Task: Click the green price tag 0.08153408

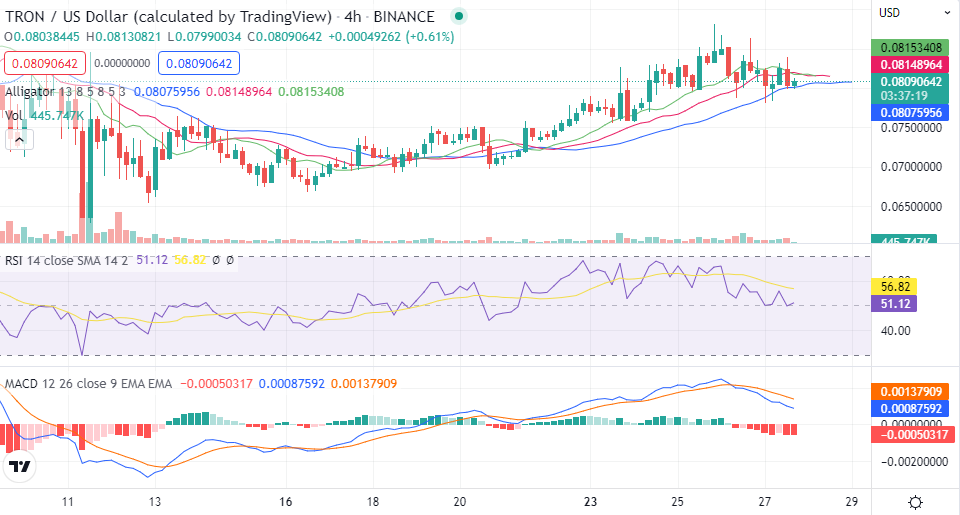Action: (x=910, y=48)
